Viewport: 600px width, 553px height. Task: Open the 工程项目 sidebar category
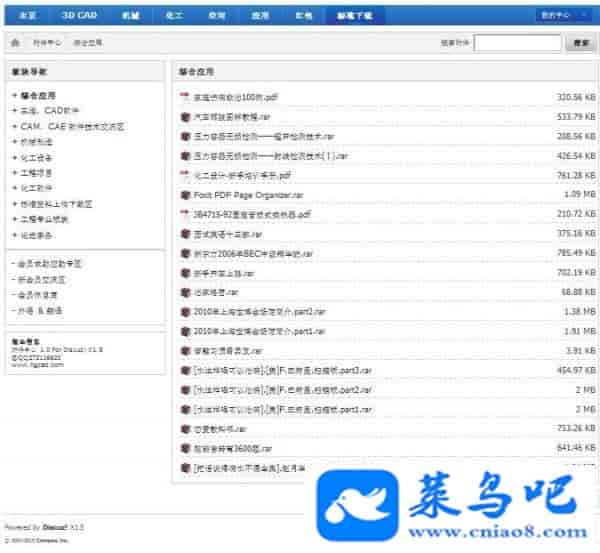click(x=36, y=173)
